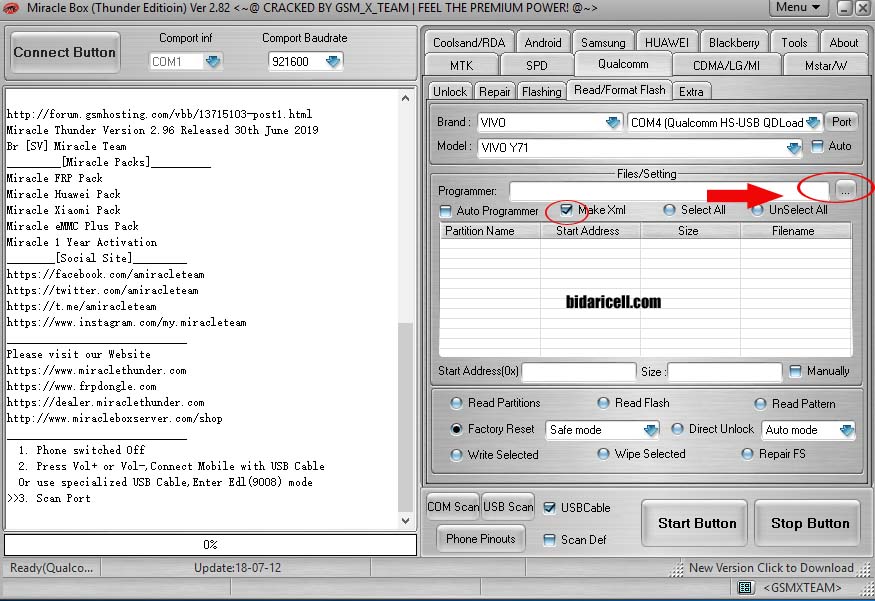Open the COM4 Qualcomm HS-USB port dropdown
The width and height of the screenshot is (875, 601).
click(x=813, y=122)
